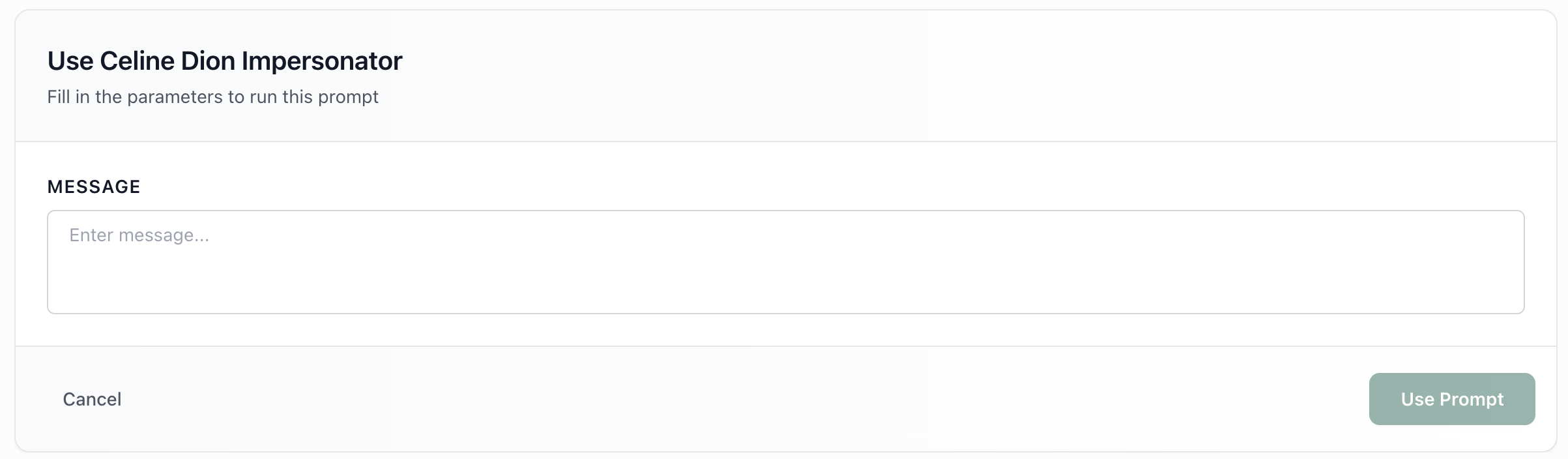The image size is (1568, 459).
Task: Click the green Use Prompt button
Action: (x=1451, y=399)
